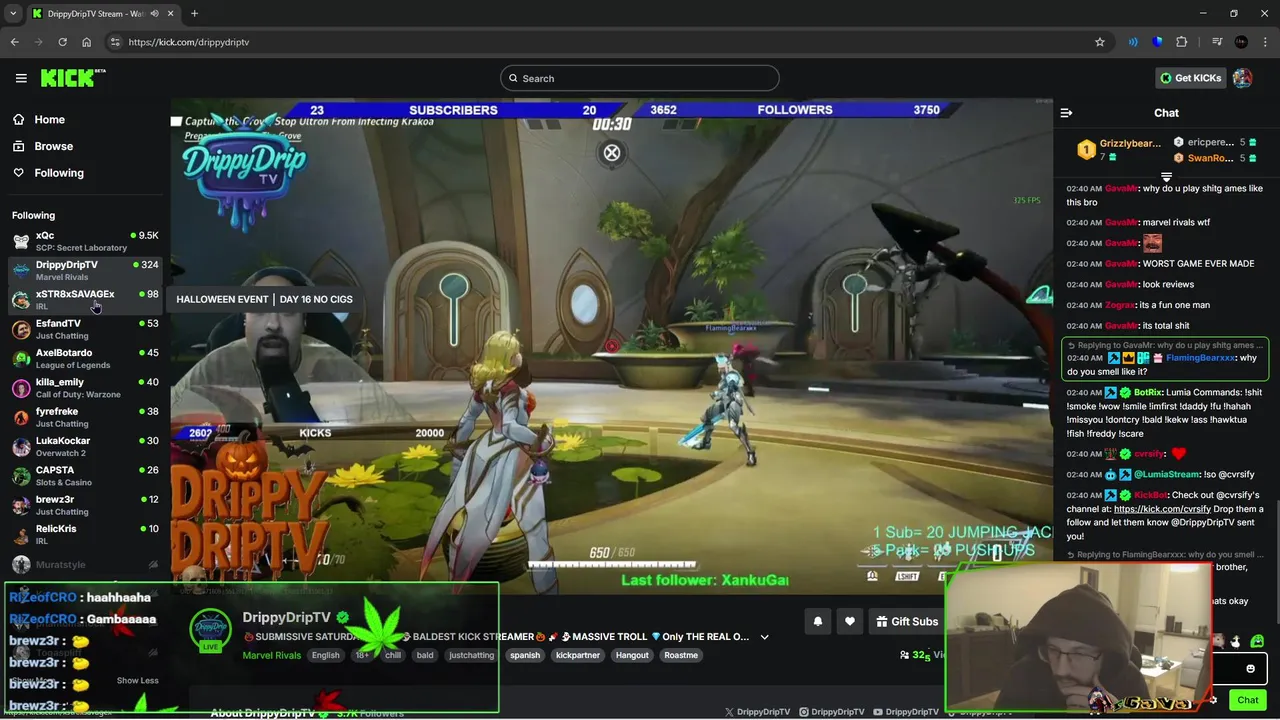1280x720 pixels.
Task: Open LukaKockar channel in sidebar
Action: pyautogui.click(x=85, y=446)
